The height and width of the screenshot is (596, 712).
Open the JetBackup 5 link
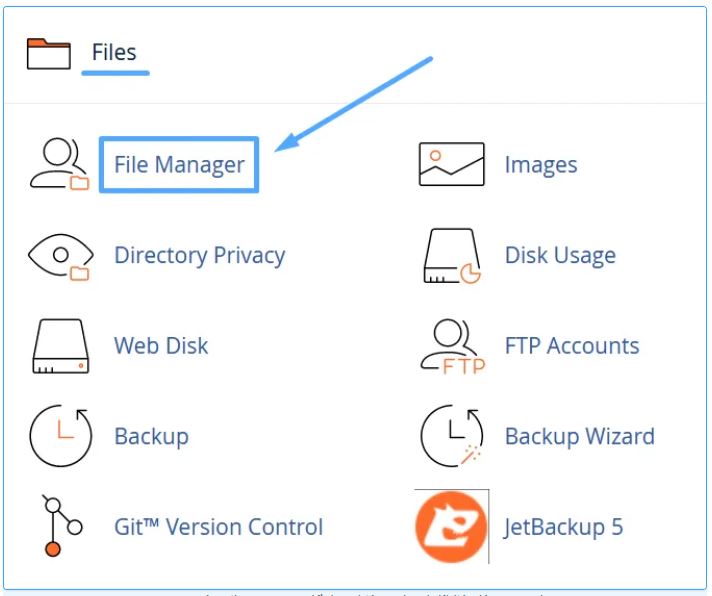pos(563,527)
